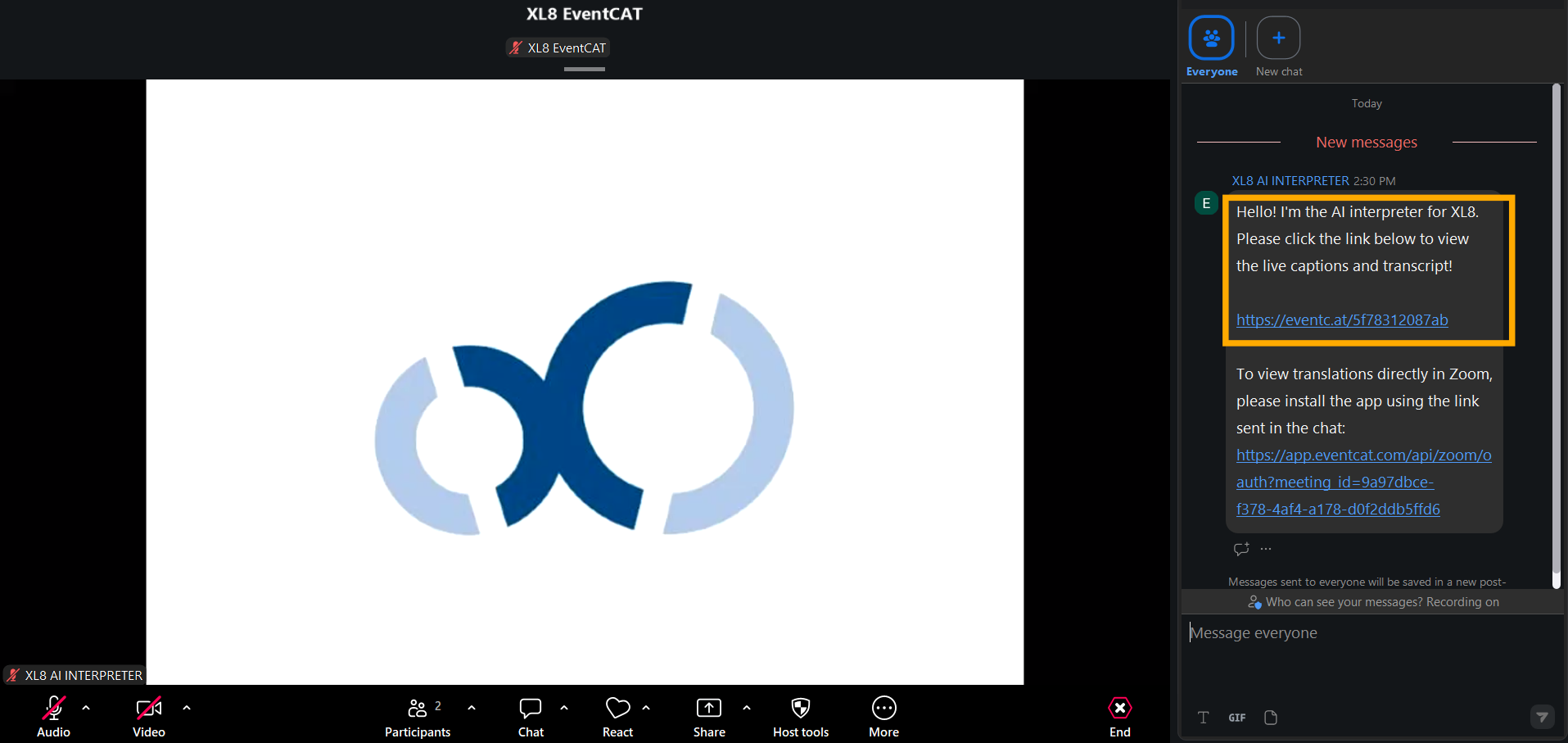The height and width of the screenshot is (743, 1568).
Task: Start screen sharing with Share button
Action: pyautogui.click(x=709, y=716)
